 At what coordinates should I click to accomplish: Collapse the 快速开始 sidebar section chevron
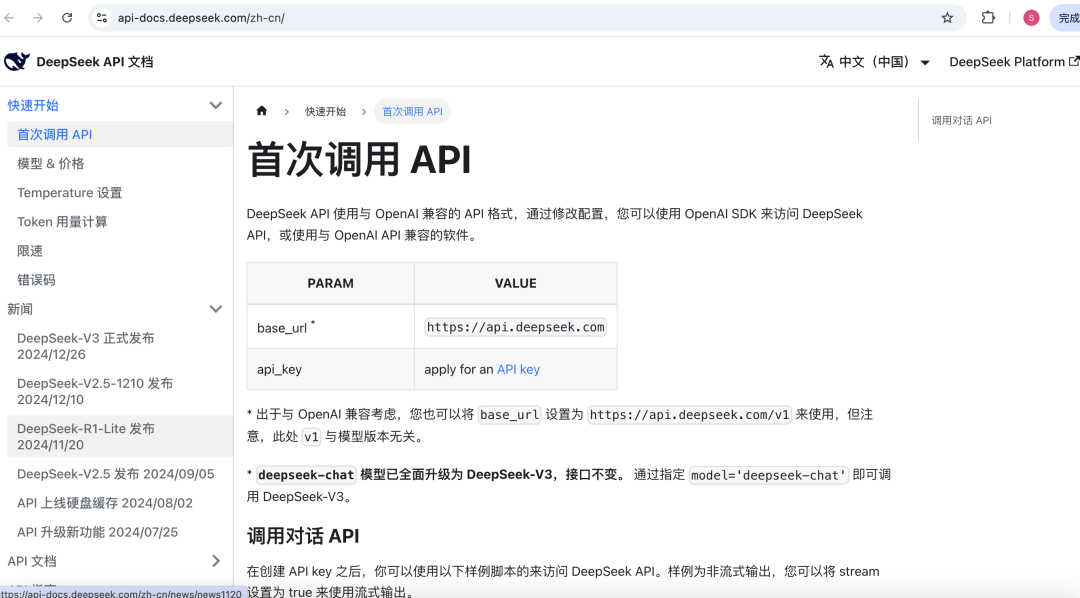point(216,105)
